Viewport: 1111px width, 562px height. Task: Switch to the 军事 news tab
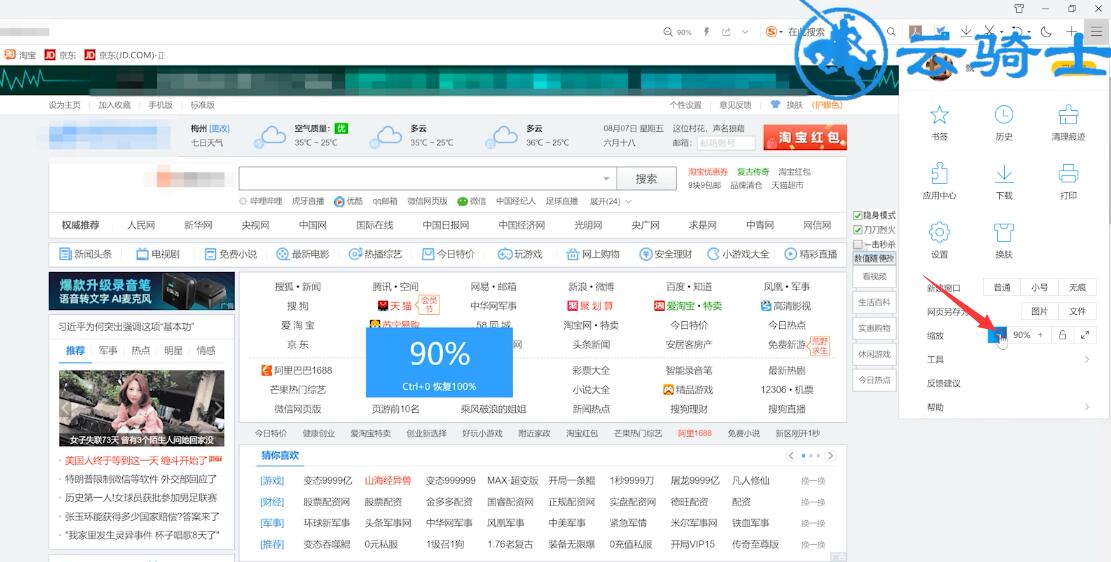108,350
